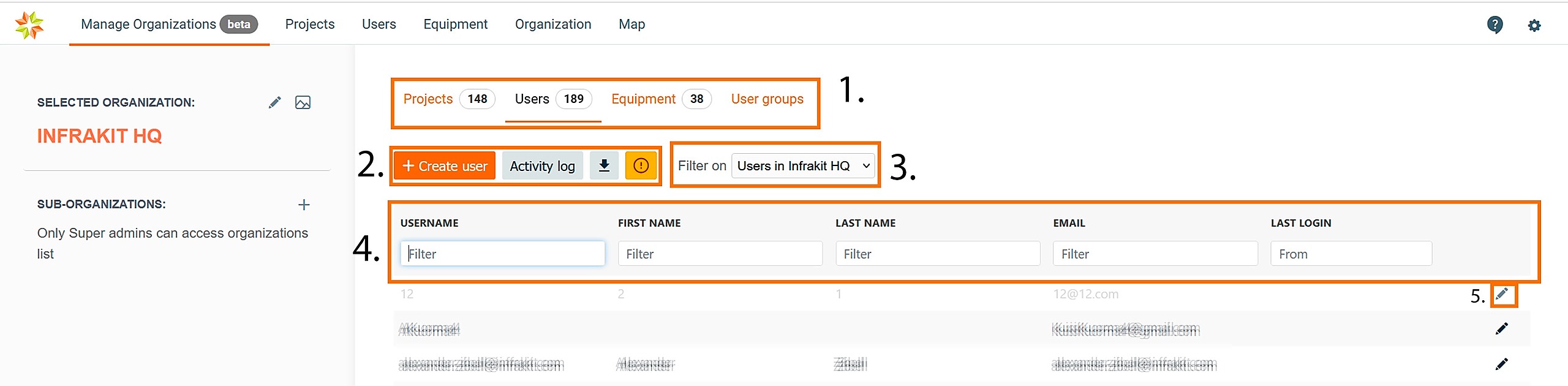Image resolution: width=1568 pixels, height=386 pixels.
Task: Open the Equipment sub-tab
Action: click(643, 99)
